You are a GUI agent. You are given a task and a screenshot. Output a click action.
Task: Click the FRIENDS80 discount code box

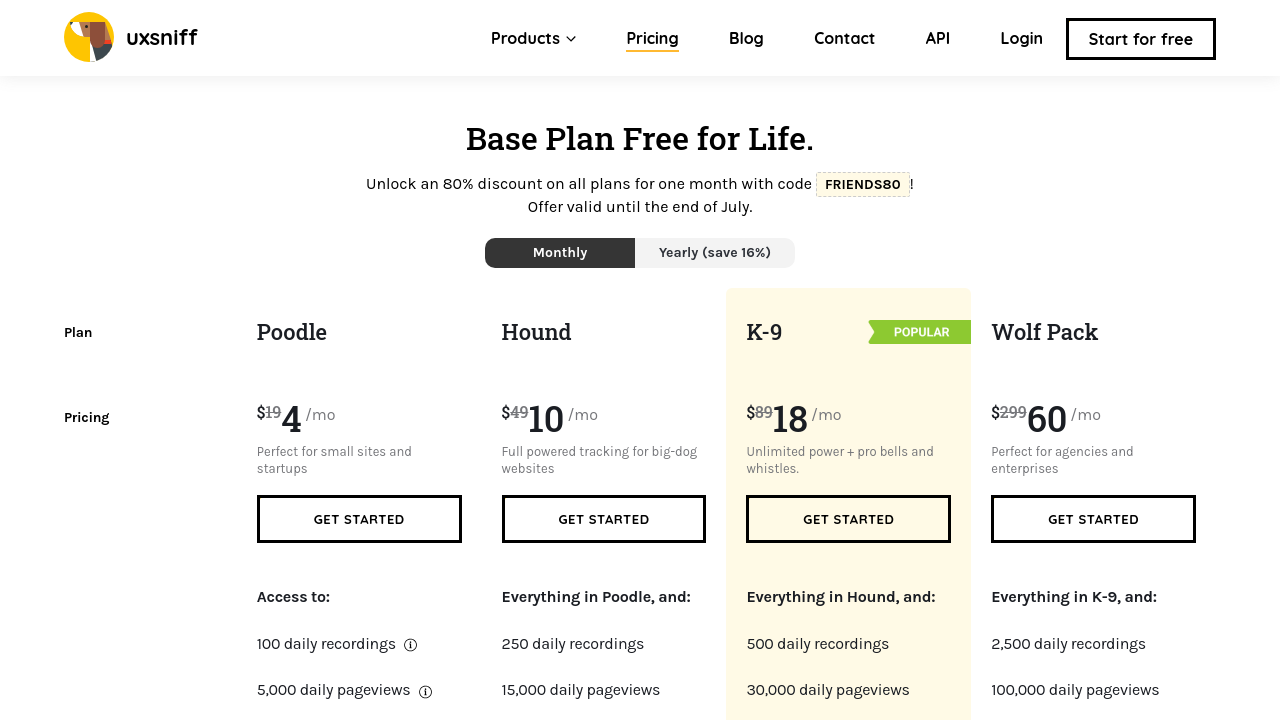coord(863,185)
